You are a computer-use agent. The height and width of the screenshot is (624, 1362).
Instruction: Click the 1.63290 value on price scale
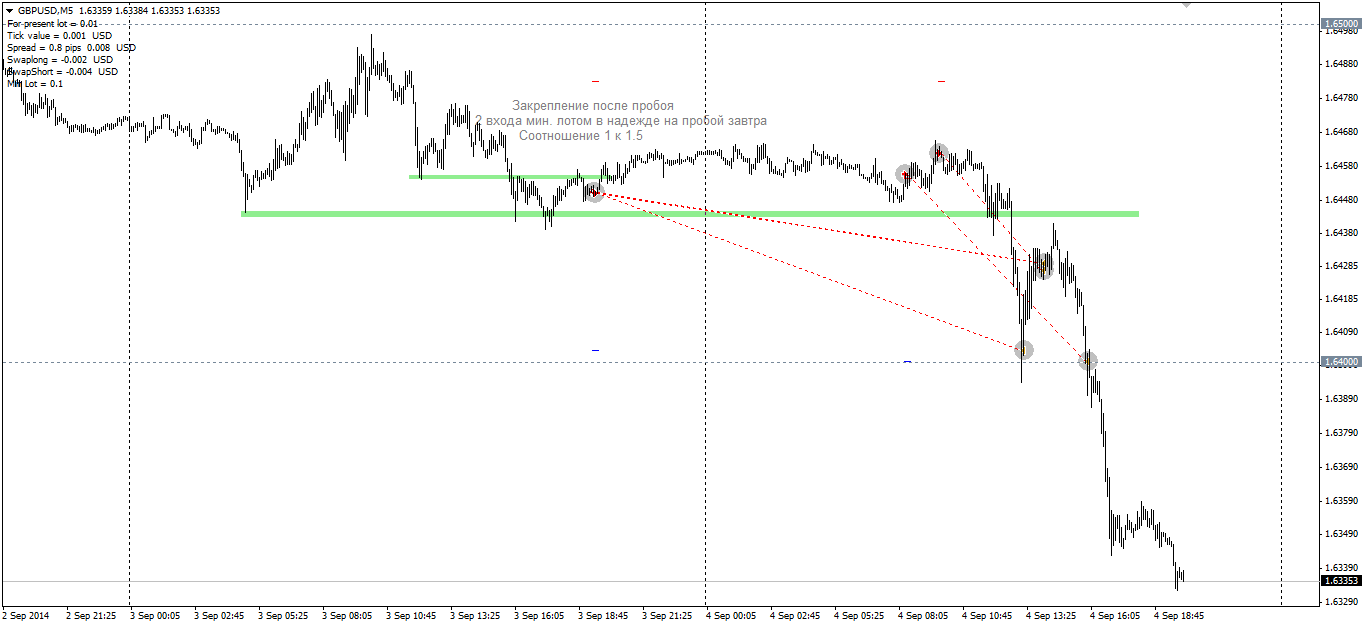coord(1340,602)
